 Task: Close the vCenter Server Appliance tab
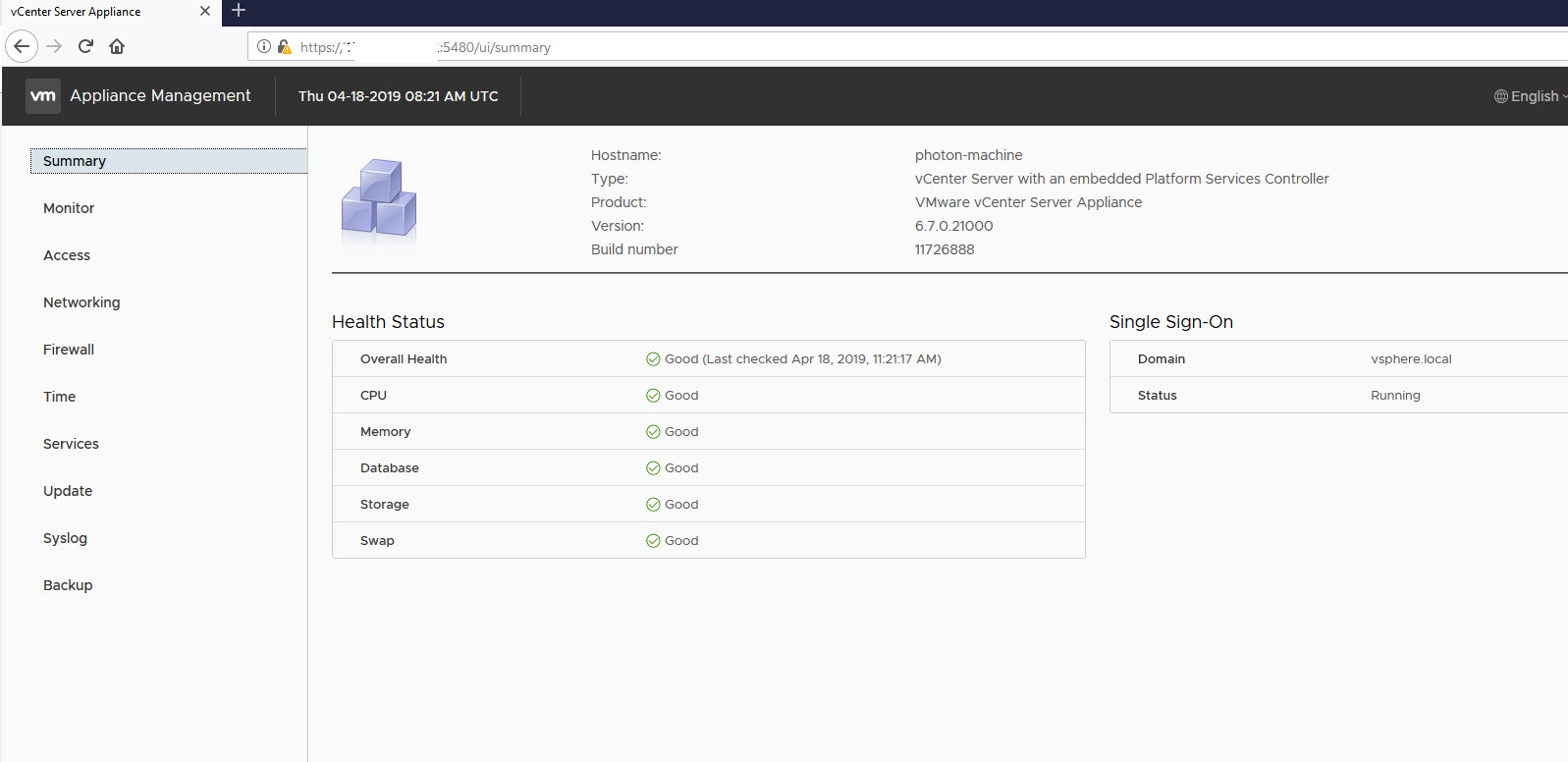204,12
